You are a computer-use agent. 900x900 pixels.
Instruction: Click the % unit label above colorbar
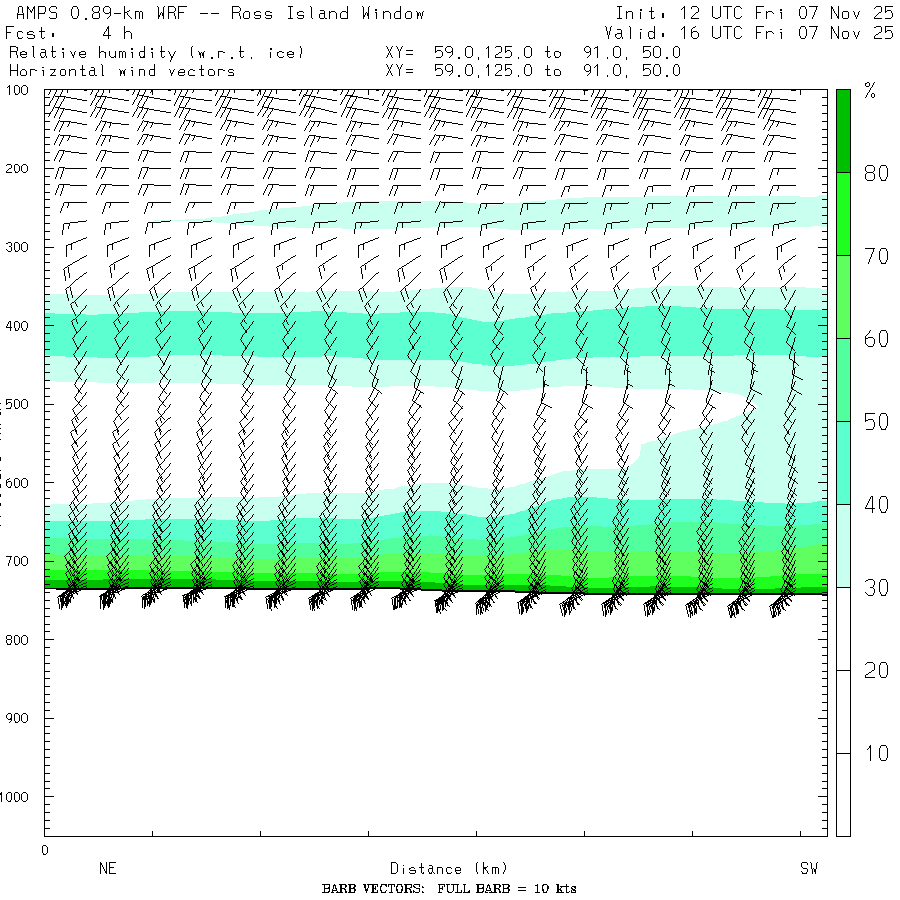(x=870, y=91)
